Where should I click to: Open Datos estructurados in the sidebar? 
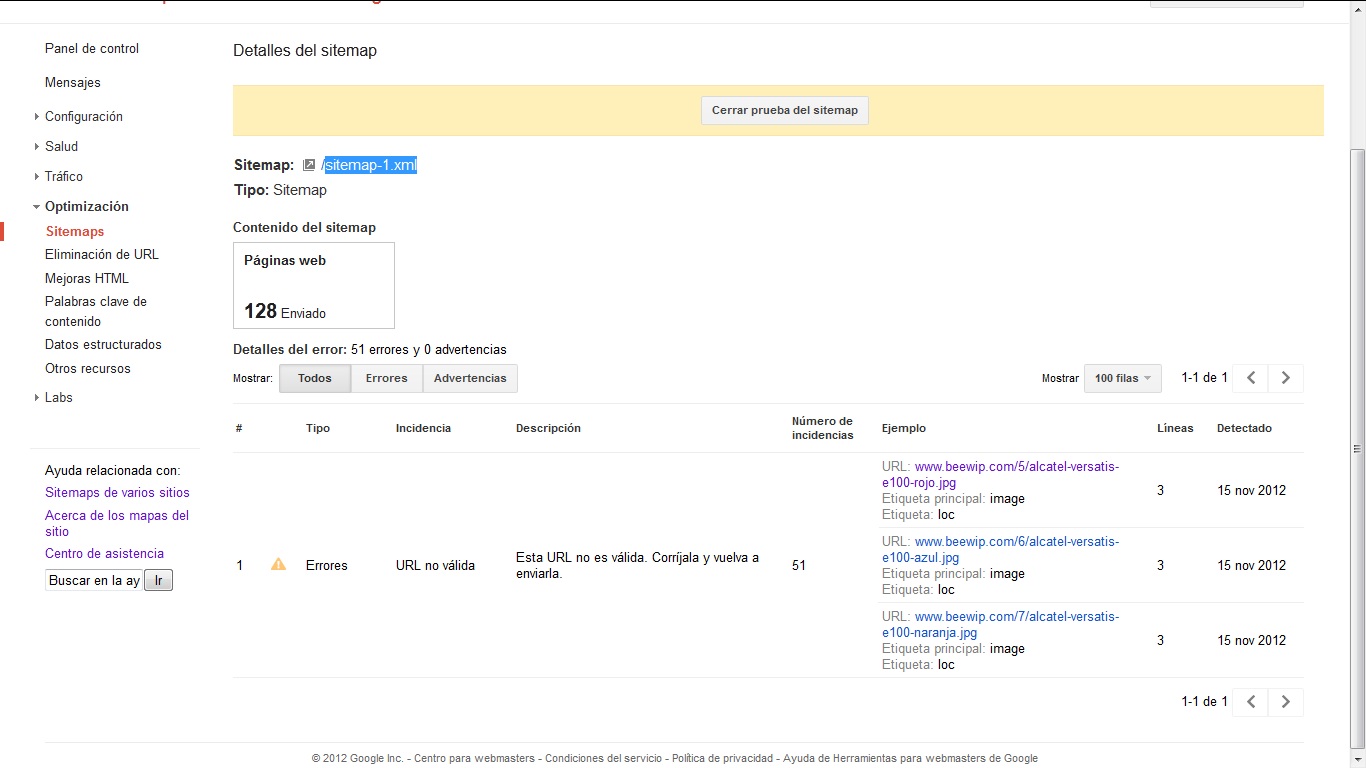(x=103, y=345)
